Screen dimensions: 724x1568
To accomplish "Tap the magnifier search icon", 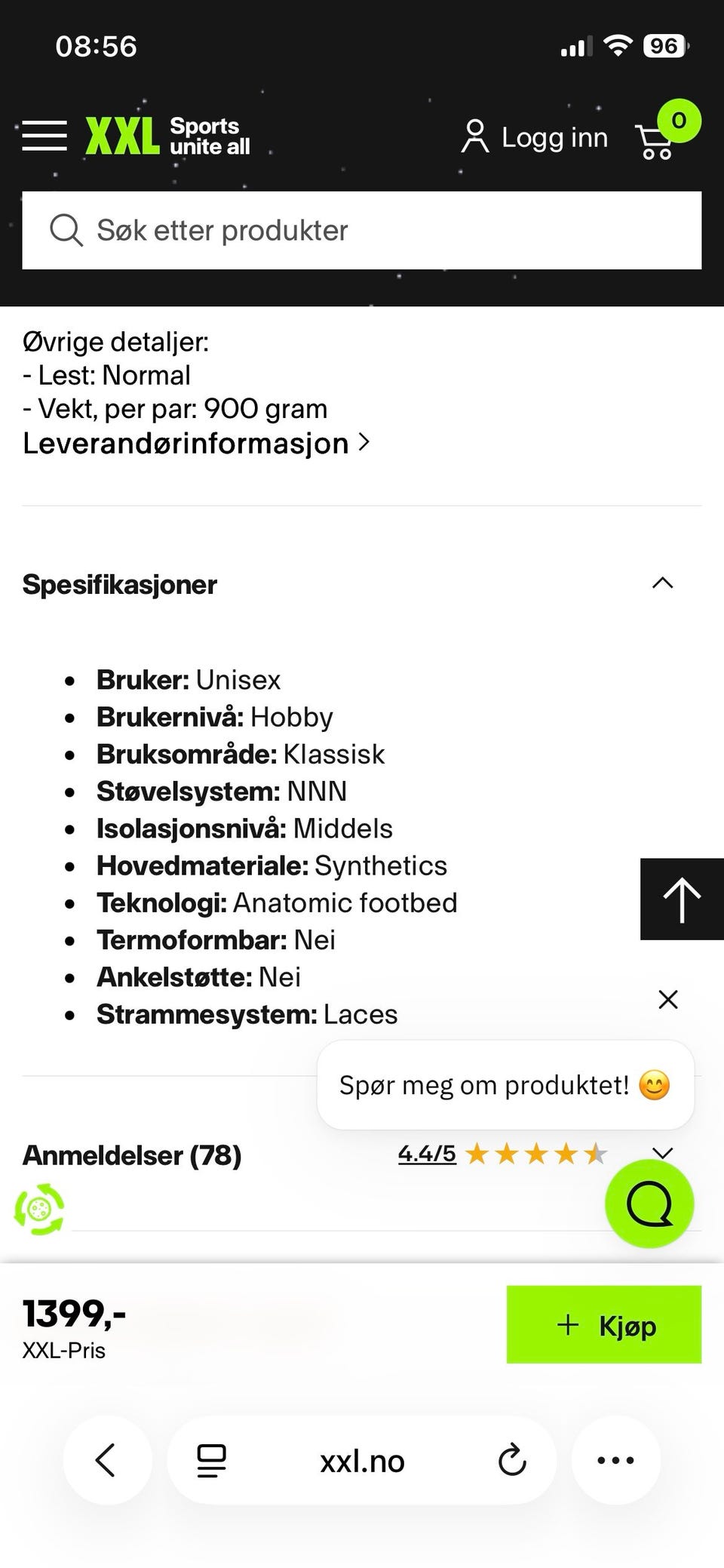I will (x=66, y=229).
